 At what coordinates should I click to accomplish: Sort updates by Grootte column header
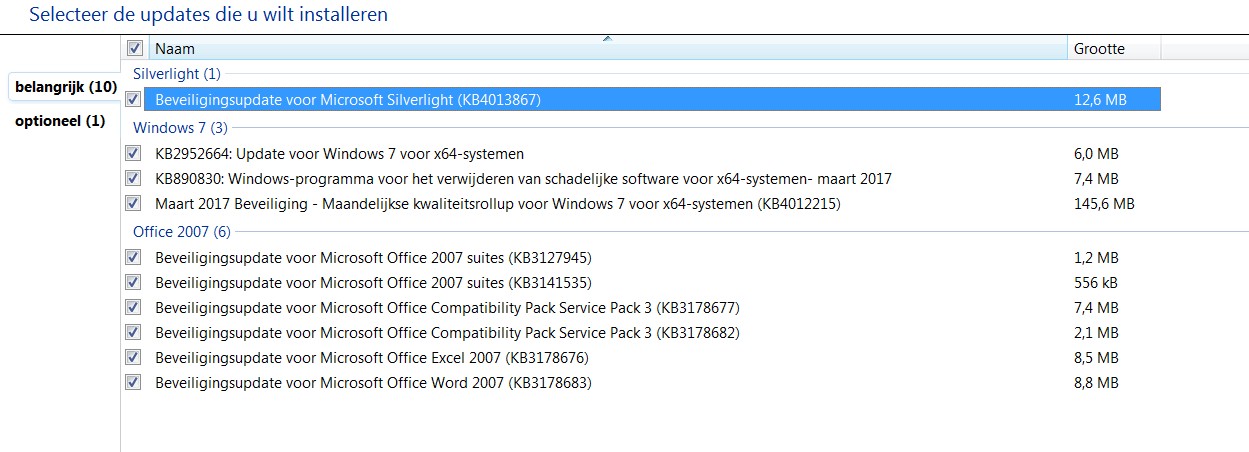(1114, 48)
